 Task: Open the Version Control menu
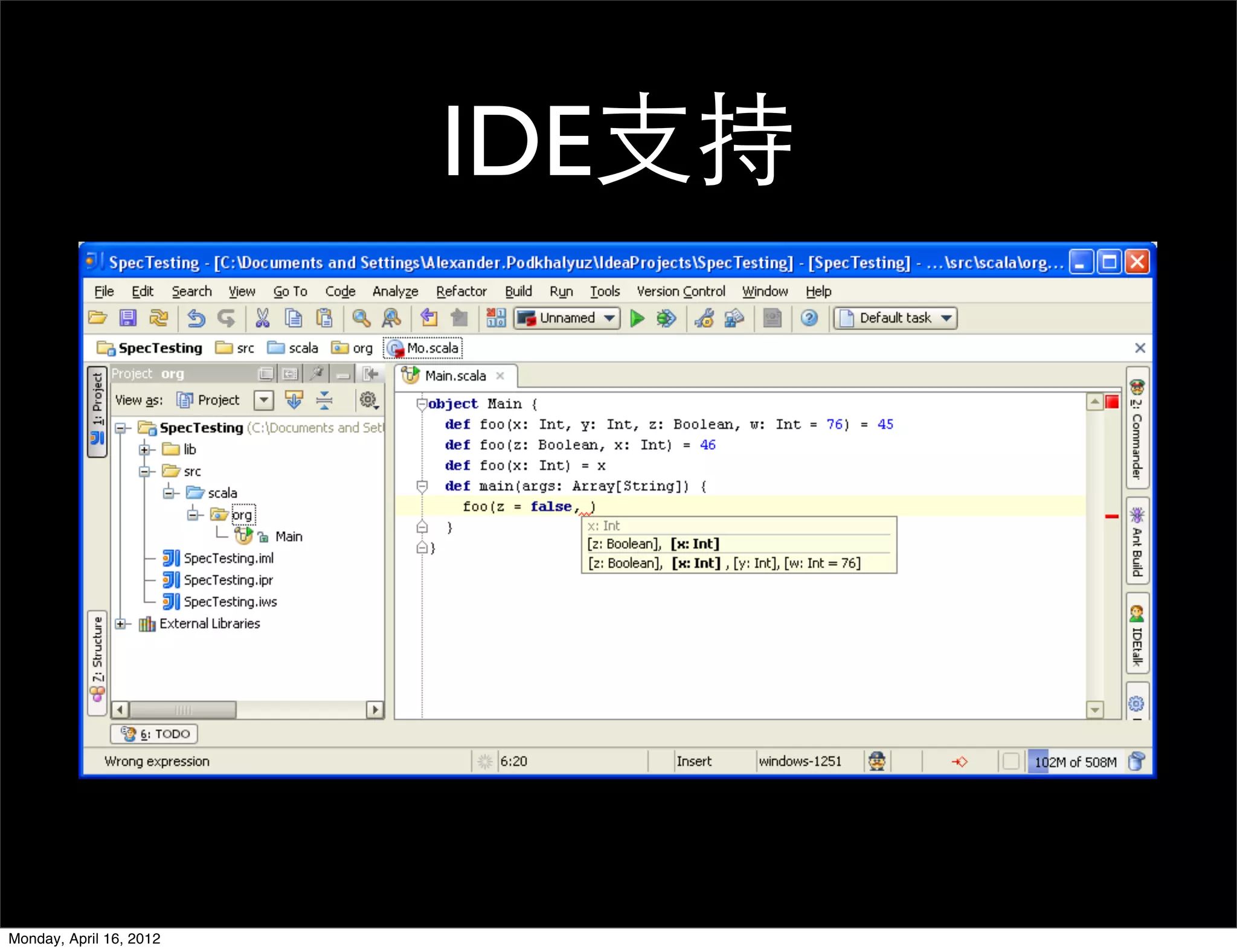pyautogui.click(x=681, y=291)
